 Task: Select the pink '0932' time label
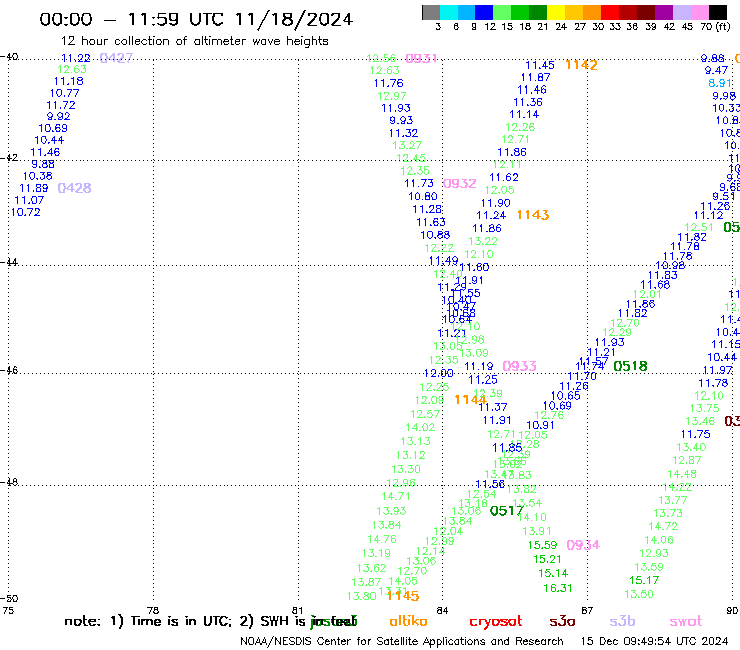point(460,184)
